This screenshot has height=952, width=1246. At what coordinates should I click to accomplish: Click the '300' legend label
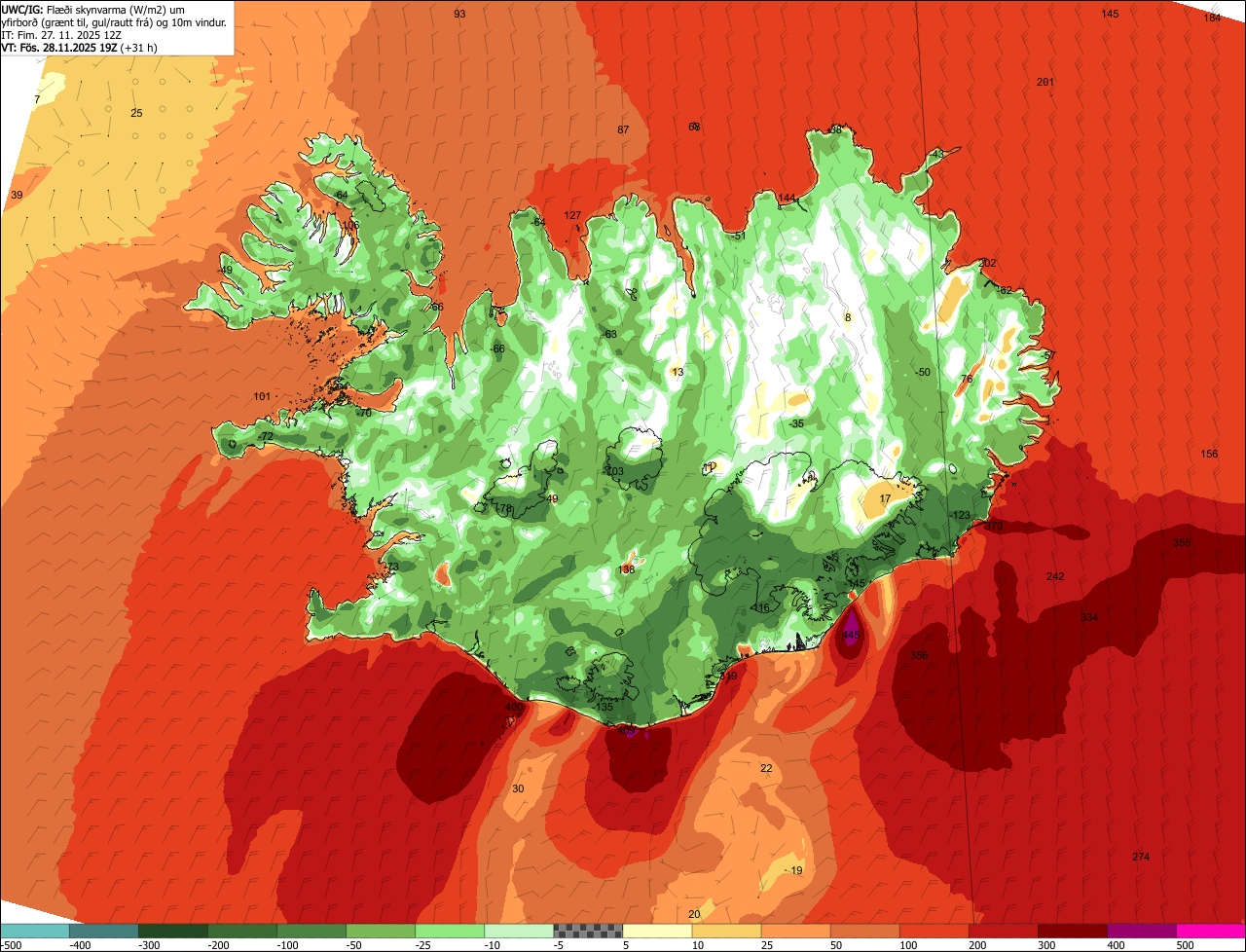(1047, 944)
